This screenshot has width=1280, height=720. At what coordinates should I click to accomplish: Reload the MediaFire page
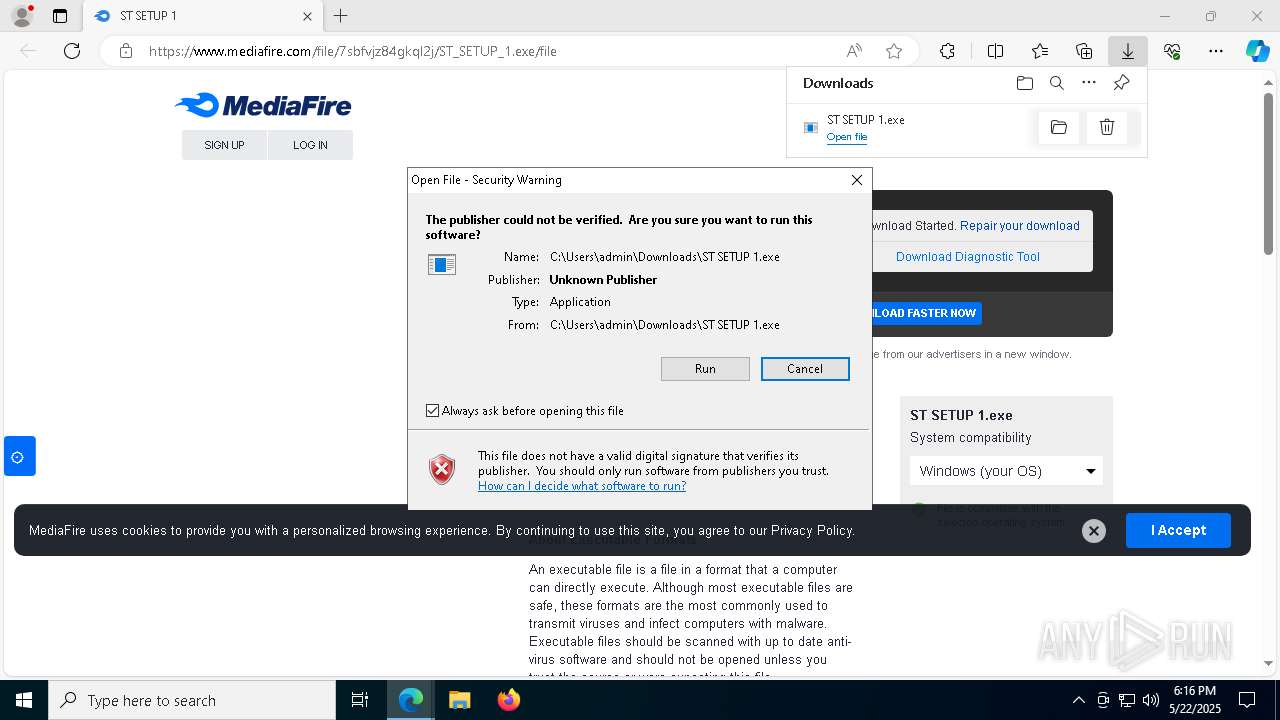tap(72, 51)
